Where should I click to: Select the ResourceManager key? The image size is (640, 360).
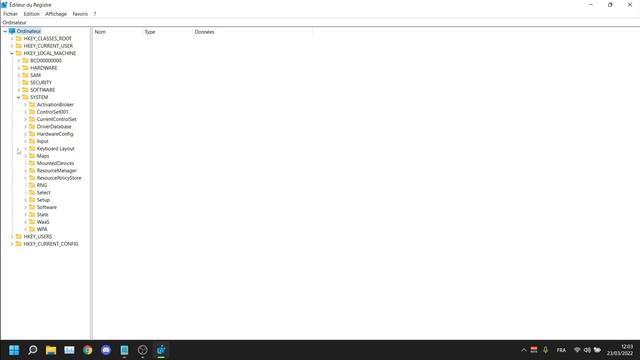pos(56,171)
